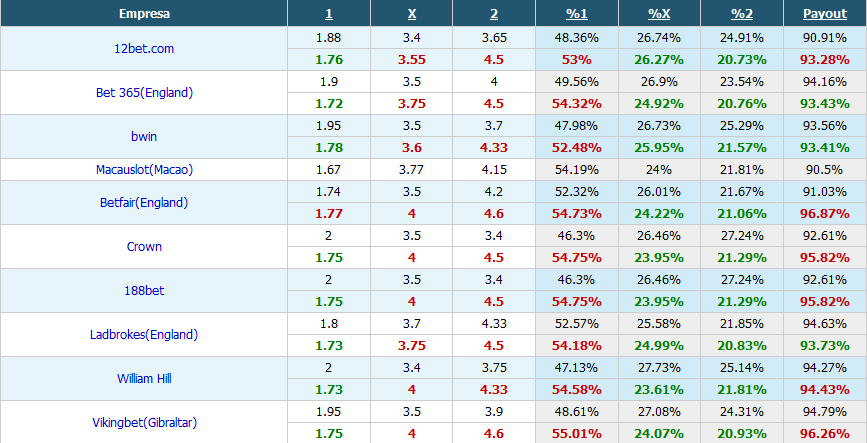Open the 12bet.com bookmaker link
This screenshot has width=867, height=443.
[144, 49]
